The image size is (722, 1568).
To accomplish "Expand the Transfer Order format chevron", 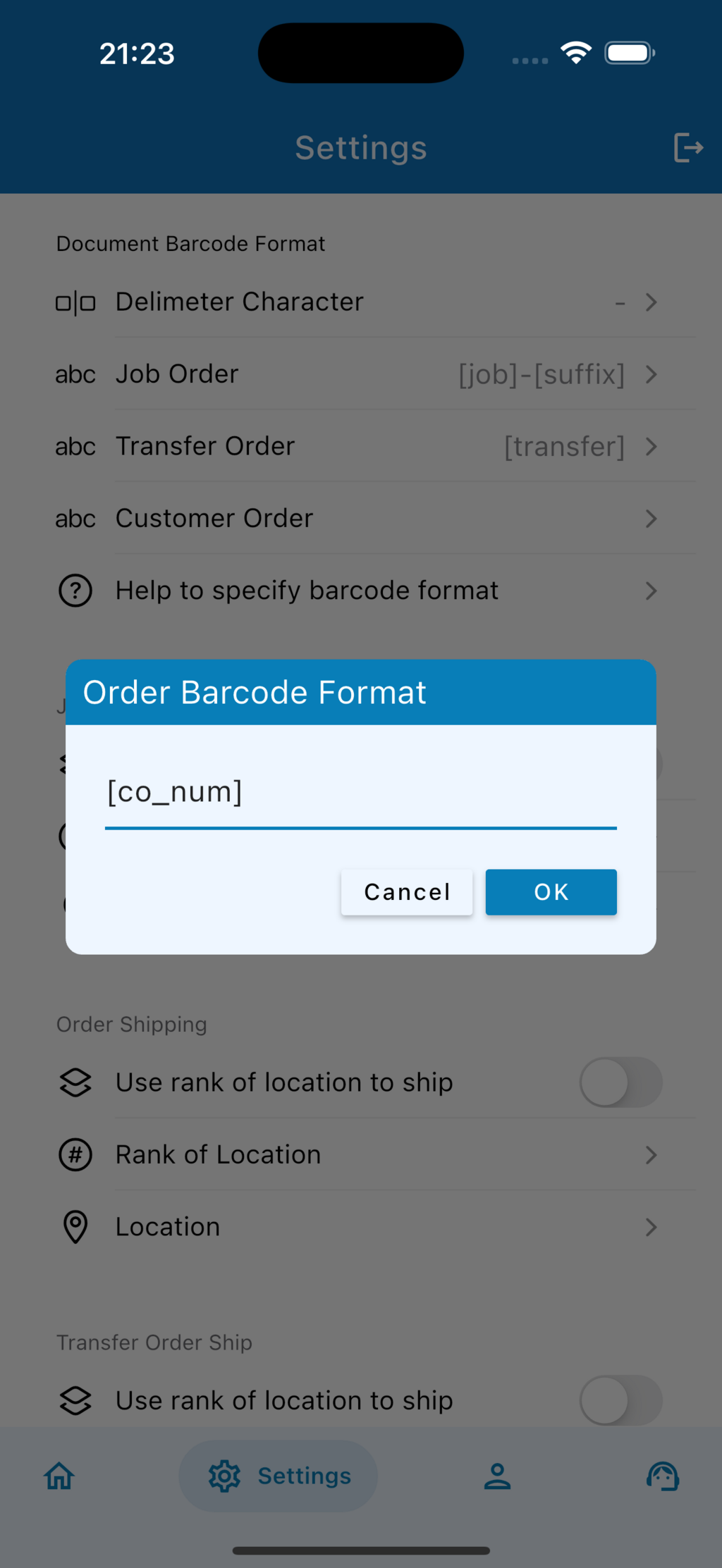I will pos(651,447).
